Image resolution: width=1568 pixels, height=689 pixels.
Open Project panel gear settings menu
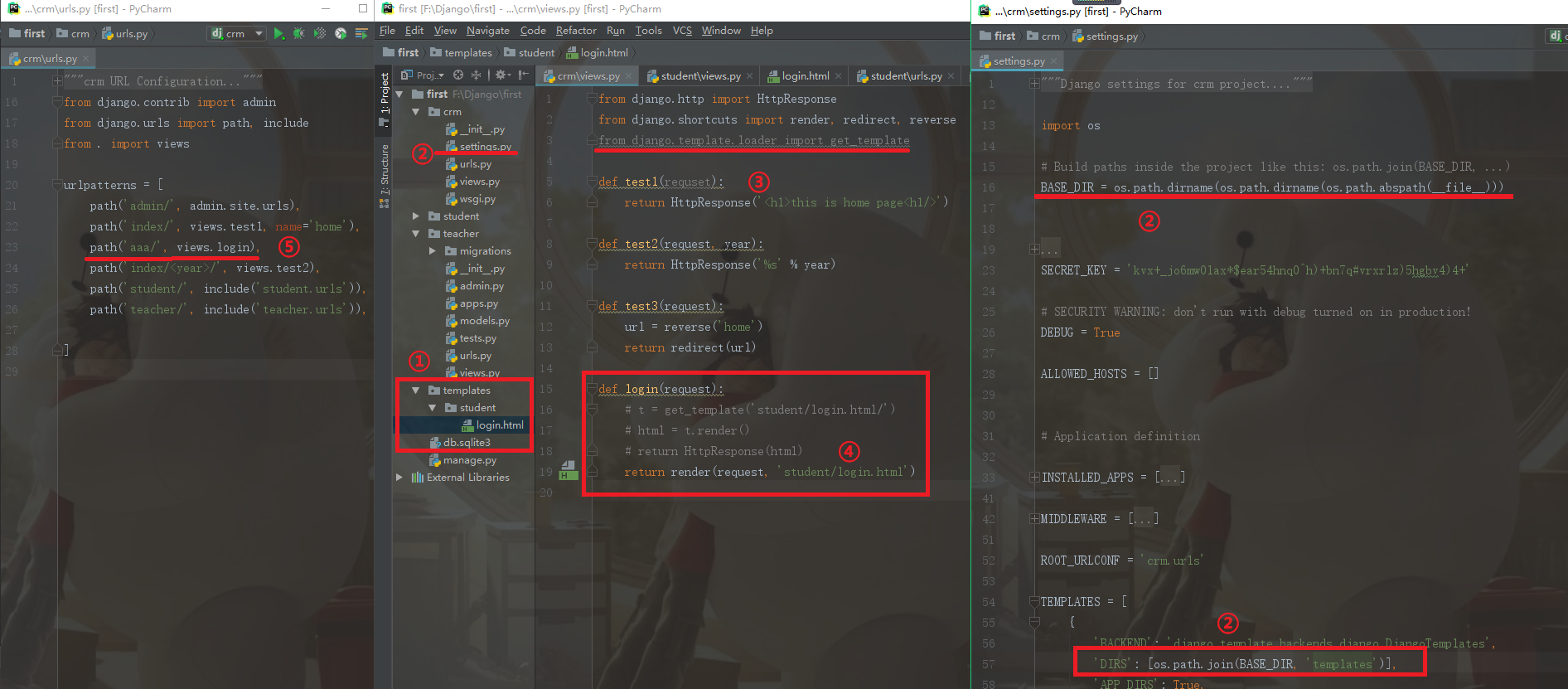(x=501, y=75)
